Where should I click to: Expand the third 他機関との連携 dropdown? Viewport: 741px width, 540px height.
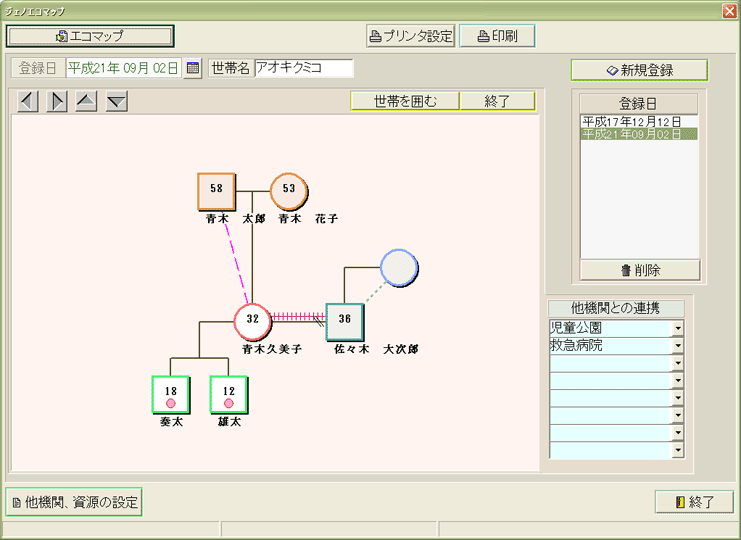tap(678, 363)
